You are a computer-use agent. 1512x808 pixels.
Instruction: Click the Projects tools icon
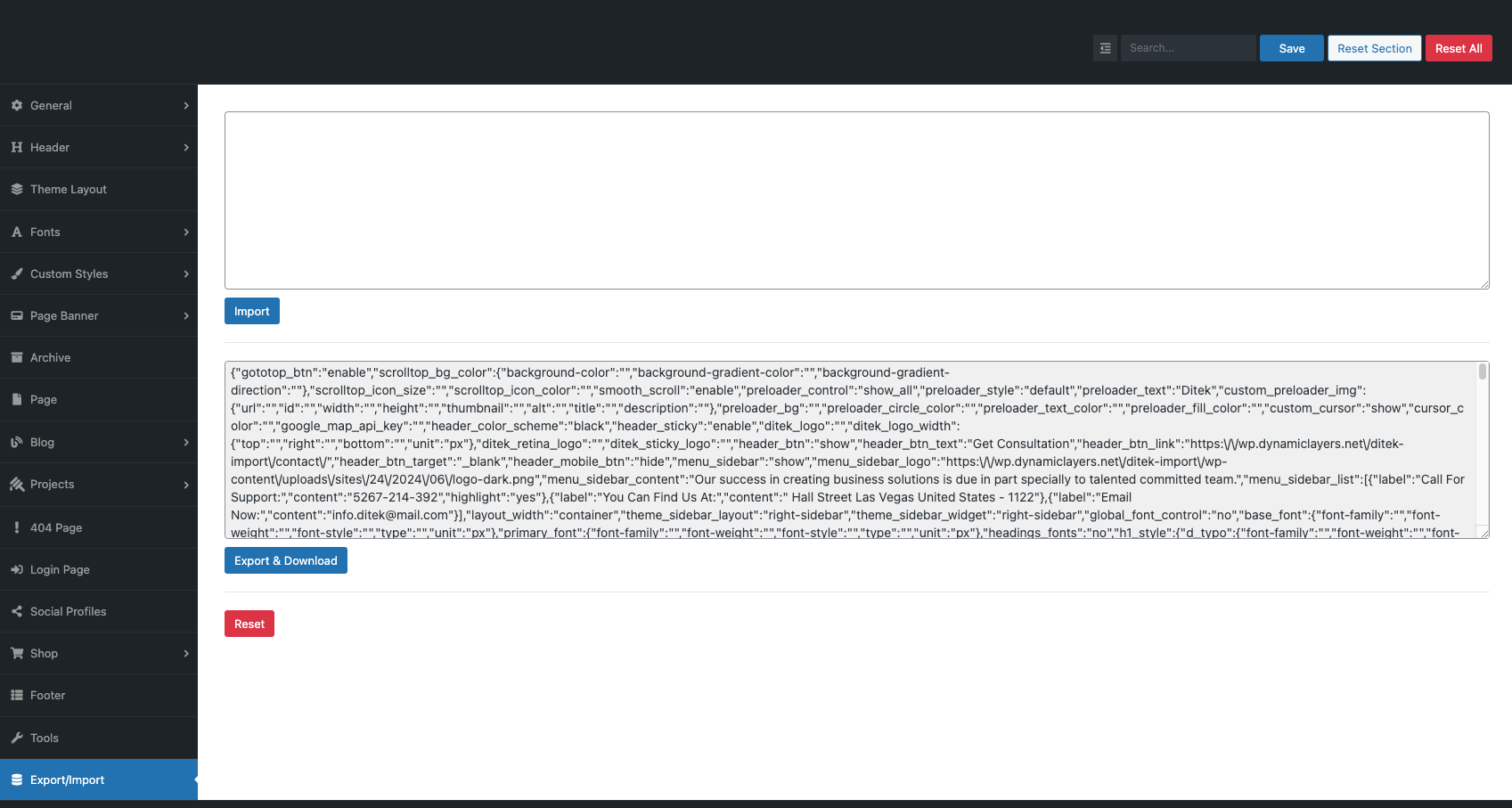(x=17, y=484)
